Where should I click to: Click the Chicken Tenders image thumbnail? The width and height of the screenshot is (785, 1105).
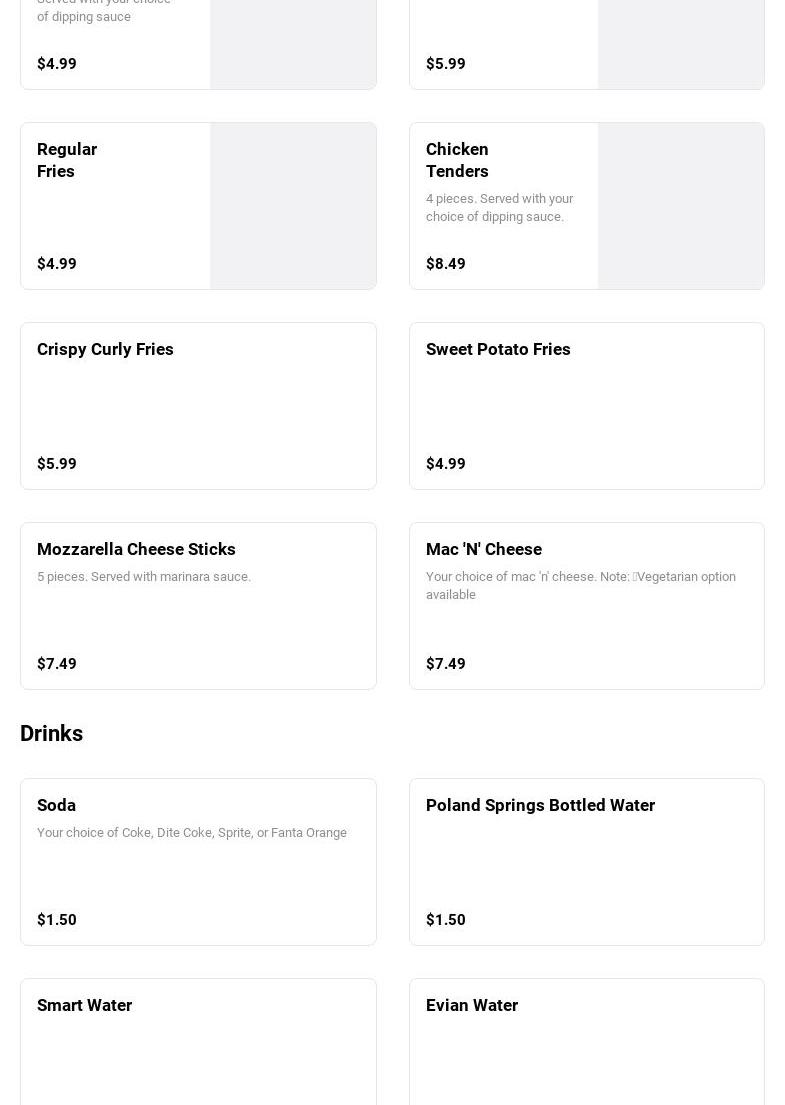[x=681, y=206]
